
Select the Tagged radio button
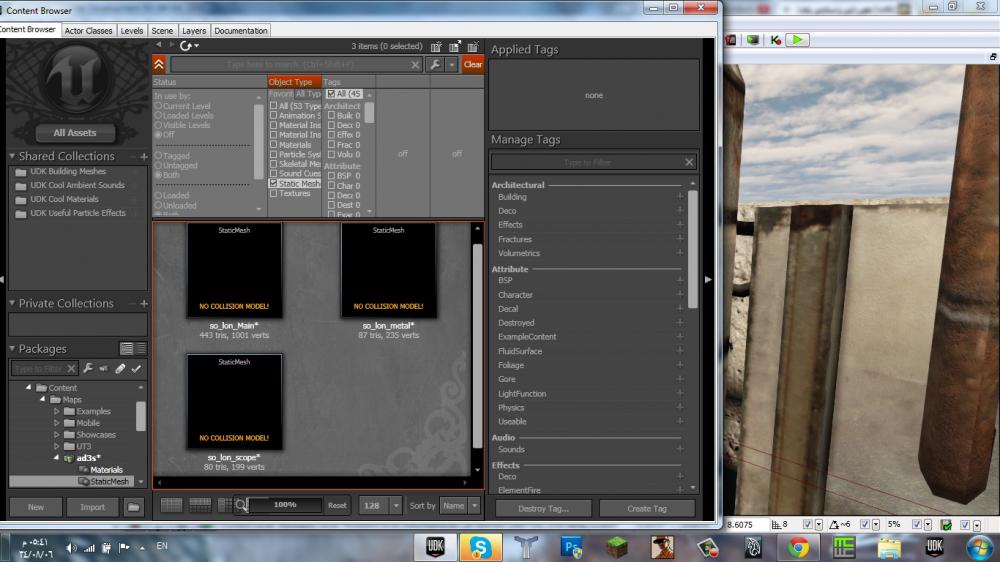[158, 156]
